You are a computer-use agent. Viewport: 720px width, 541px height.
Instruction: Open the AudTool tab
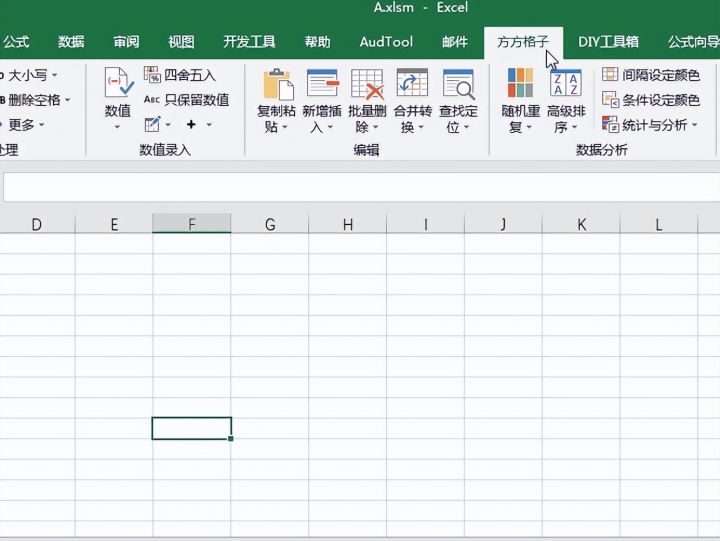[386, 42]
